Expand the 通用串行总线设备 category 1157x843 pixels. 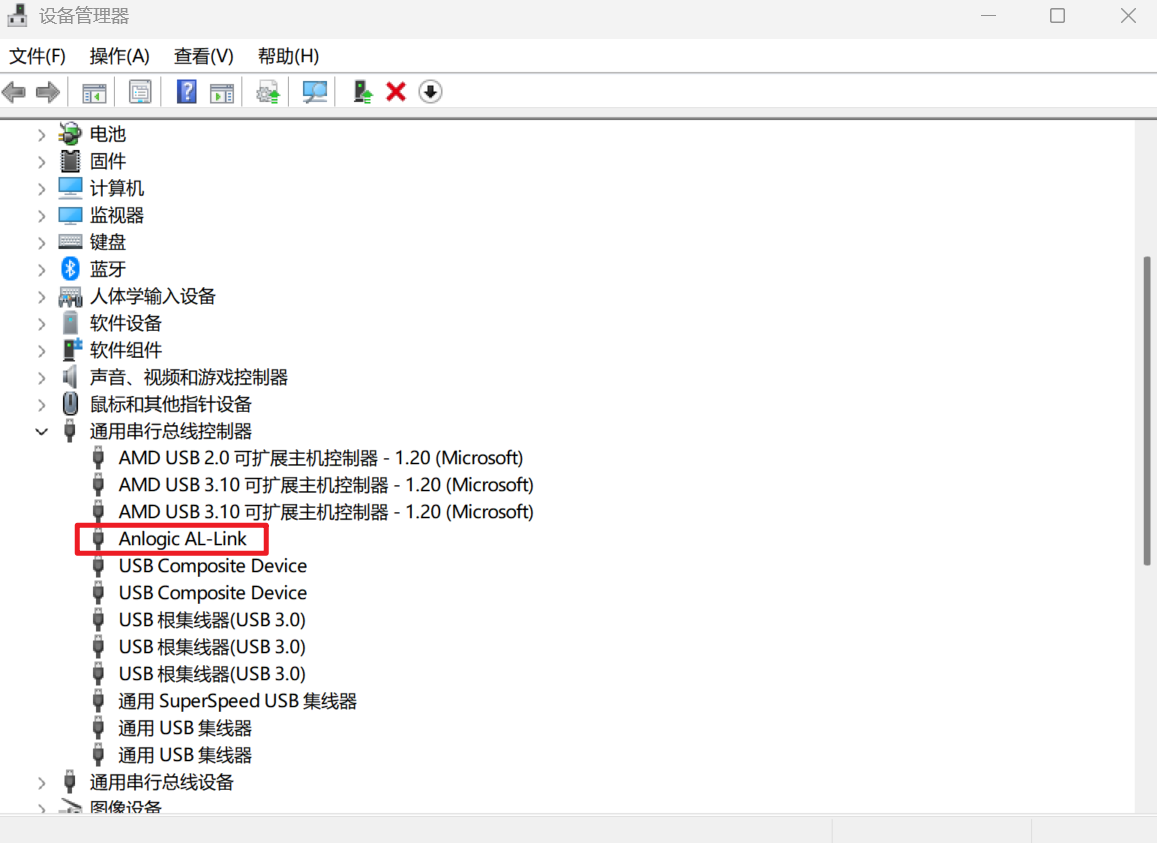pyautogui.click(x=41, y=782)
